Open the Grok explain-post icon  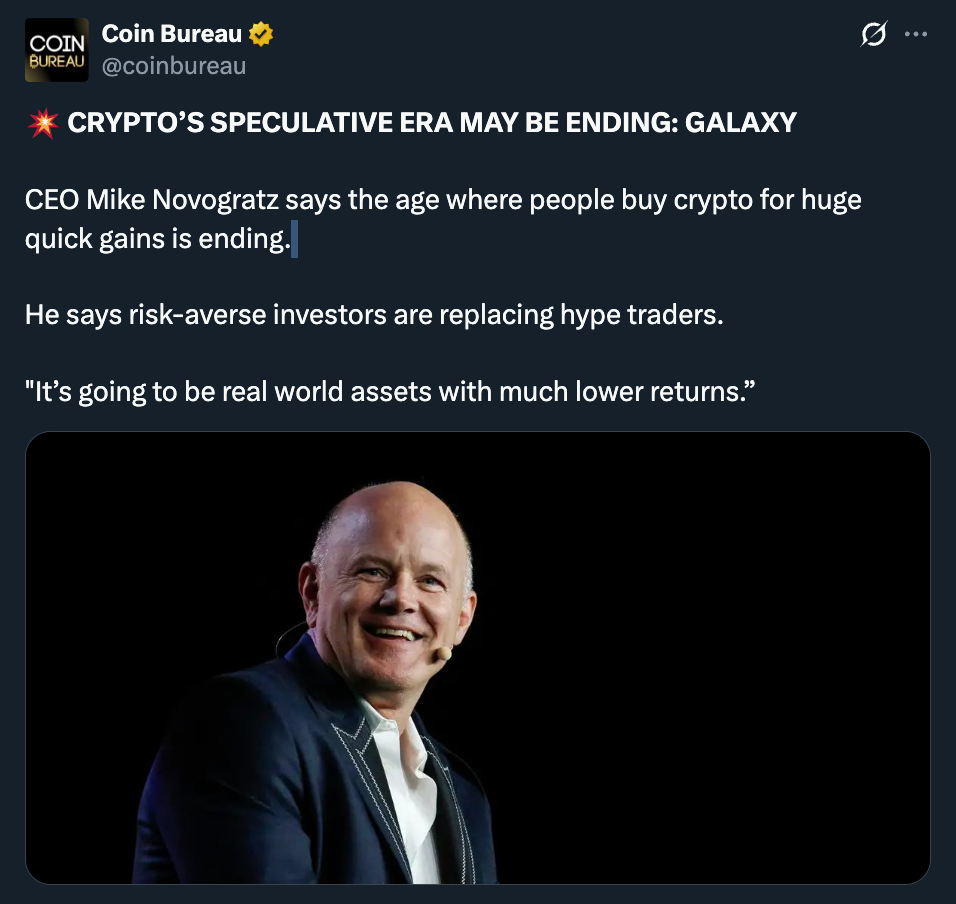(873, 35)
